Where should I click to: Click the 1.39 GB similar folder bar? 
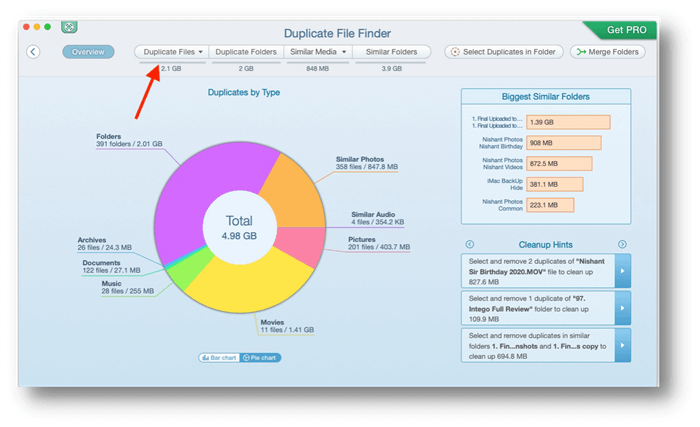tap(568, 122)
